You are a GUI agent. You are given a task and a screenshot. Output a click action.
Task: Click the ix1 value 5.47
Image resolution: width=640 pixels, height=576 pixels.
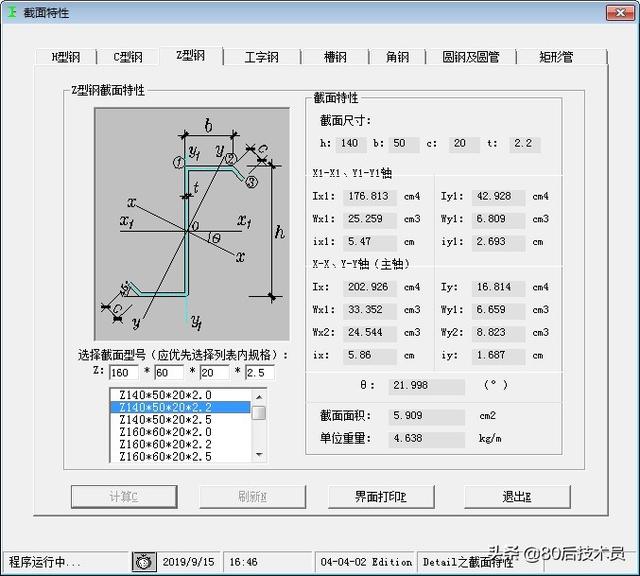(370, 242)
